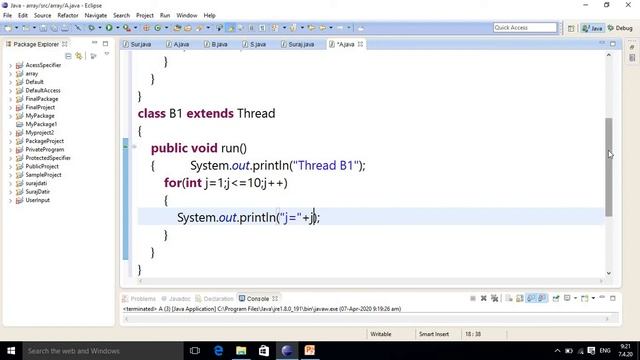Click the Save disk icon in toolbar
Viewport: 640px width, 360px height.
[43, 28]
